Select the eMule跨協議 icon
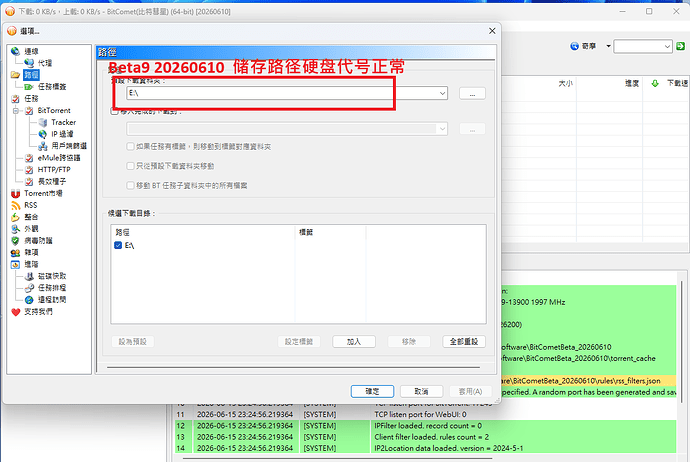690x462 pixels. click(29, 158)
